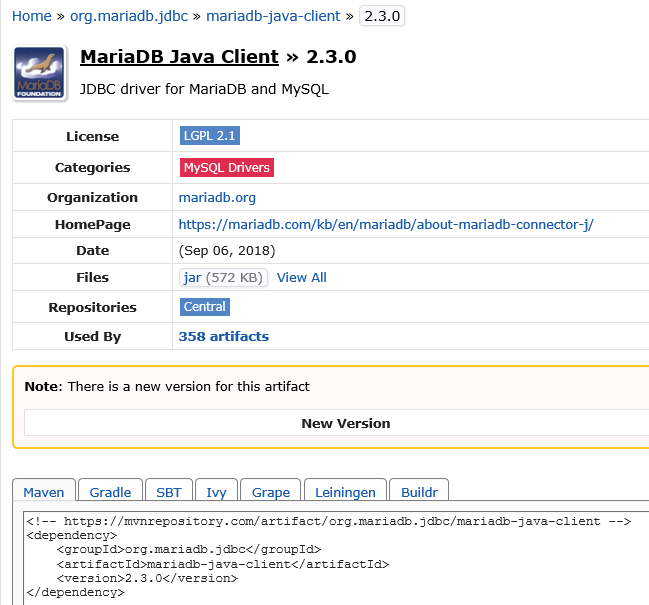
Task: Click the 'Date' row label
Action: point(92,250)
